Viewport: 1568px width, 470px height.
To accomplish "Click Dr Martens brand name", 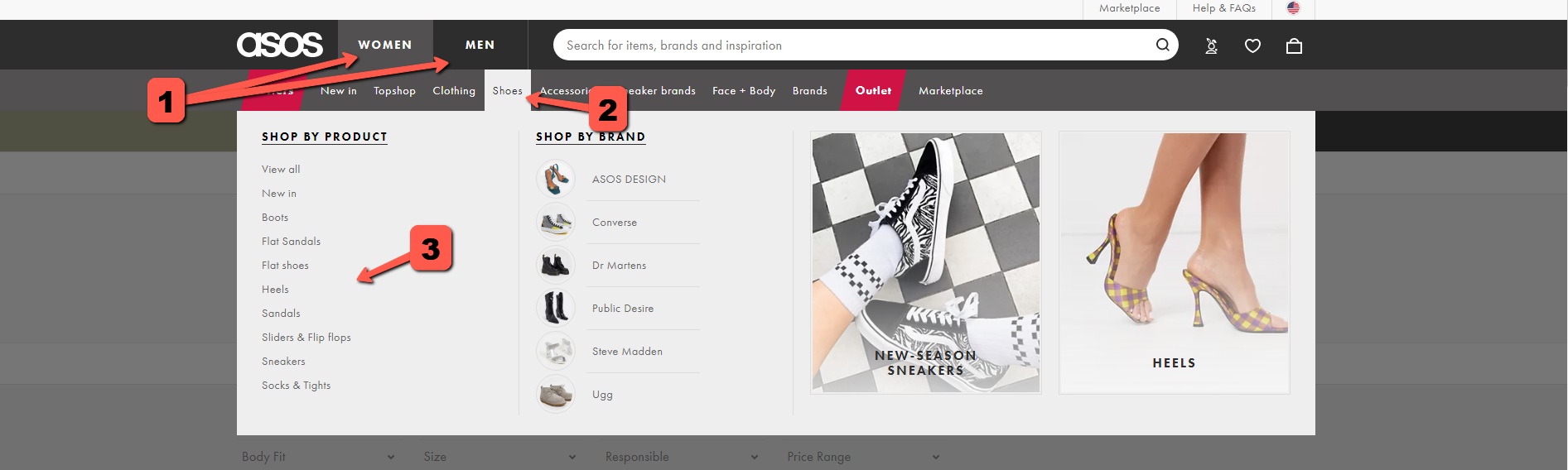I will [x=619, y=265].
